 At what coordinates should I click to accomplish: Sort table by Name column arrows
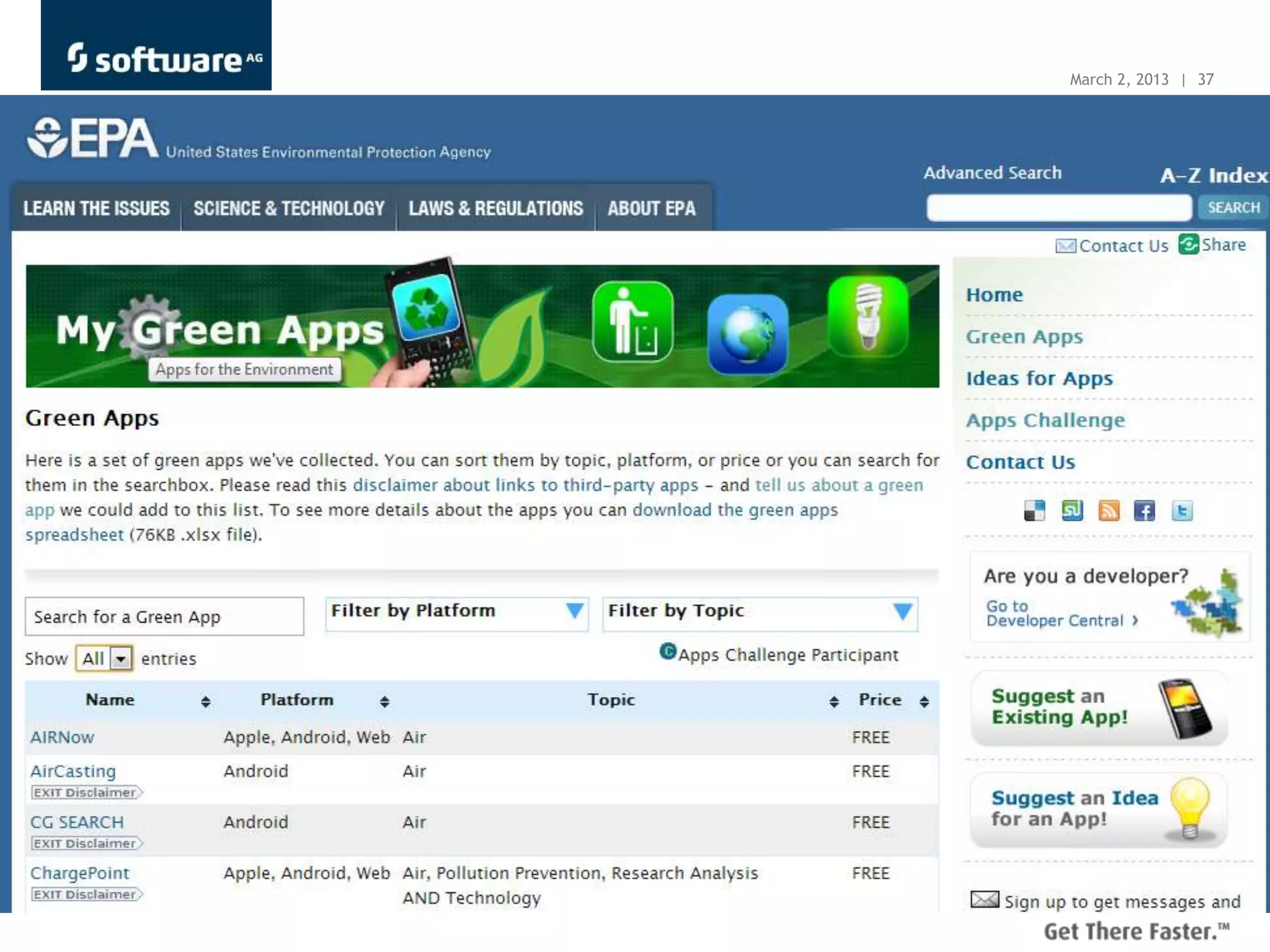(206, 701)
